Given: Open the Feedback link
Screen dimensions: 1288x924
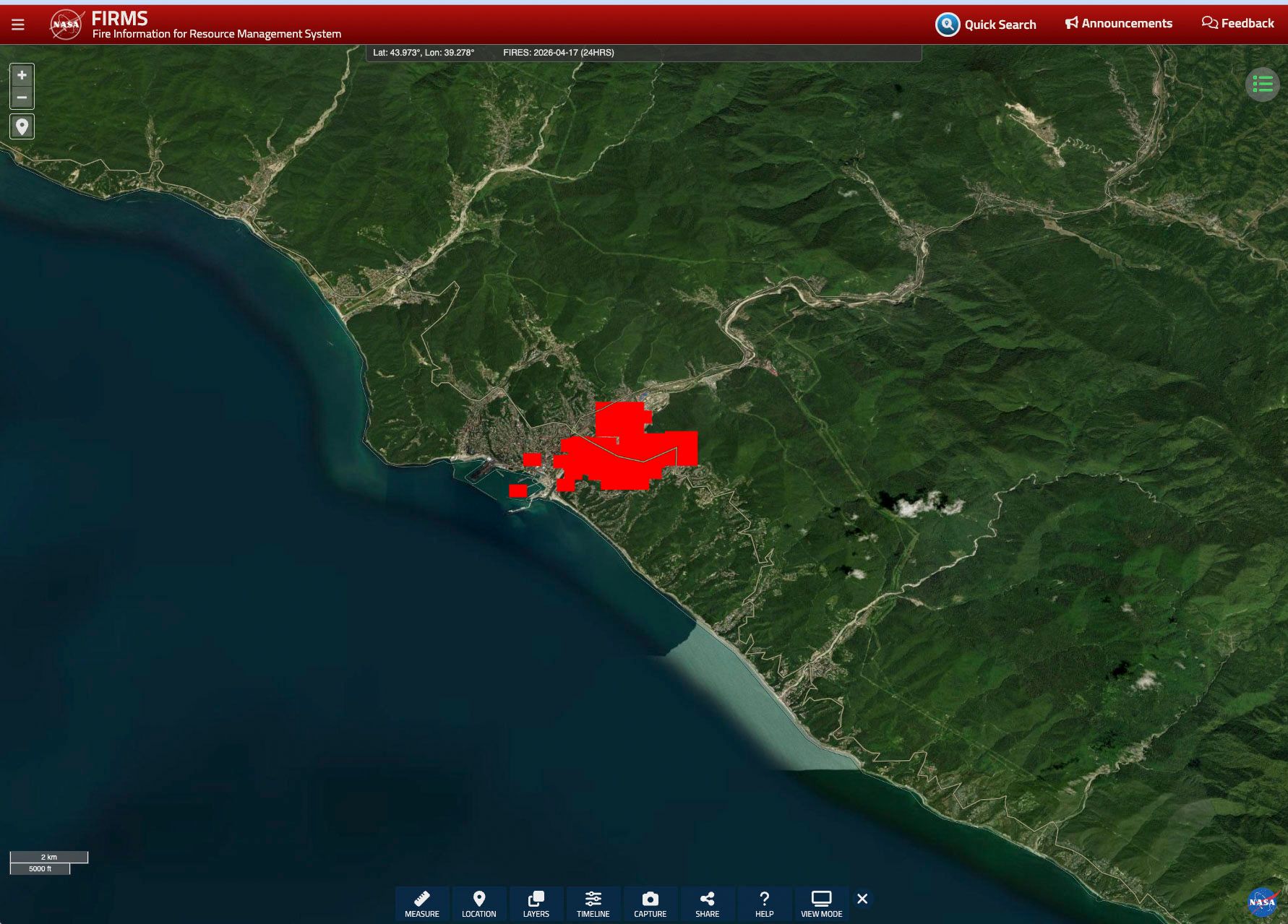Looking at the screenshot, I should click(1237, 23).
